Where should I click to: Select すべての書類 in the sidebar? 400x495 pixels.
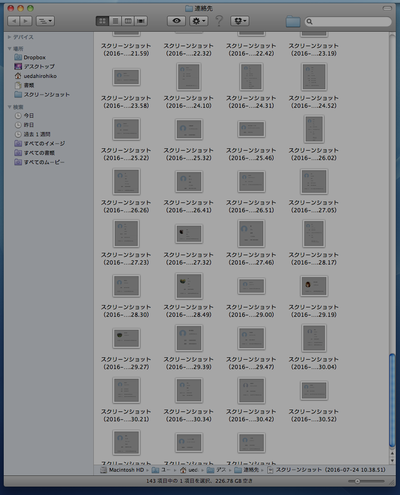(x=34, y=153)
